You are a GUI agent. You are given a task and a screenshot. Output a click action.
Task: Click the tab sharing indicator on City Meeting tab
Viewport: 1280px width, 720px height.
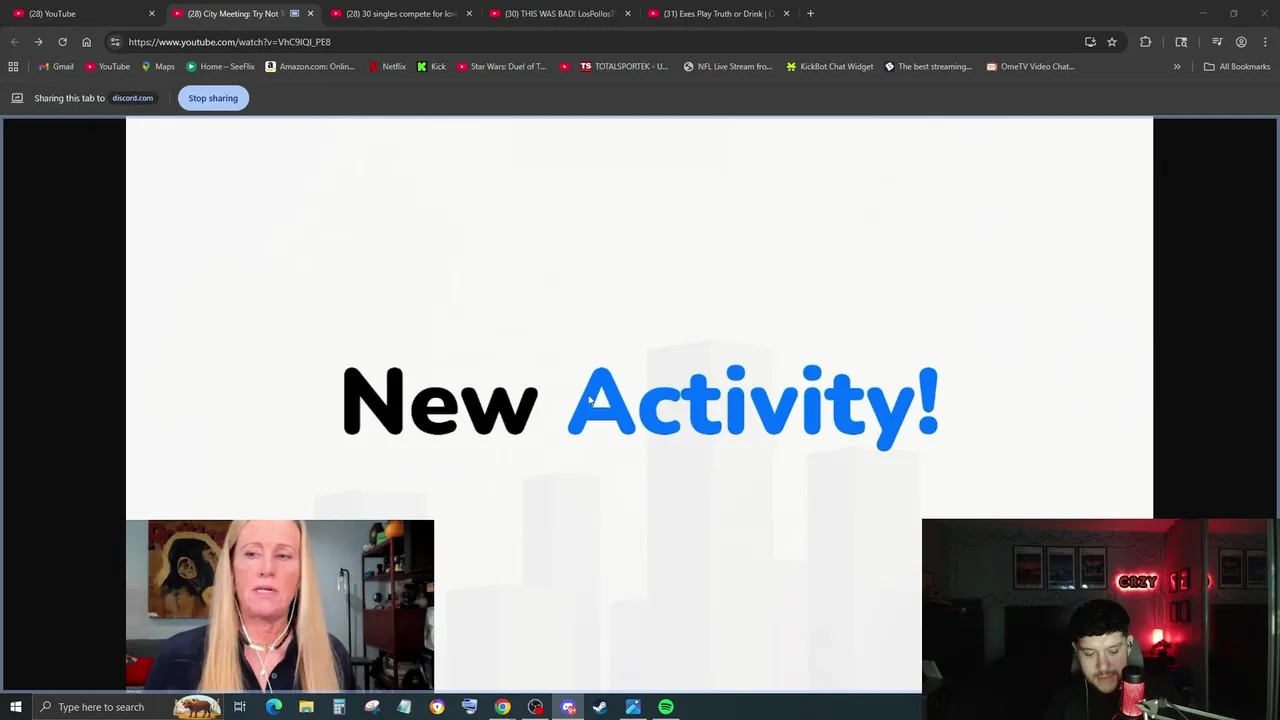(294, 14)
